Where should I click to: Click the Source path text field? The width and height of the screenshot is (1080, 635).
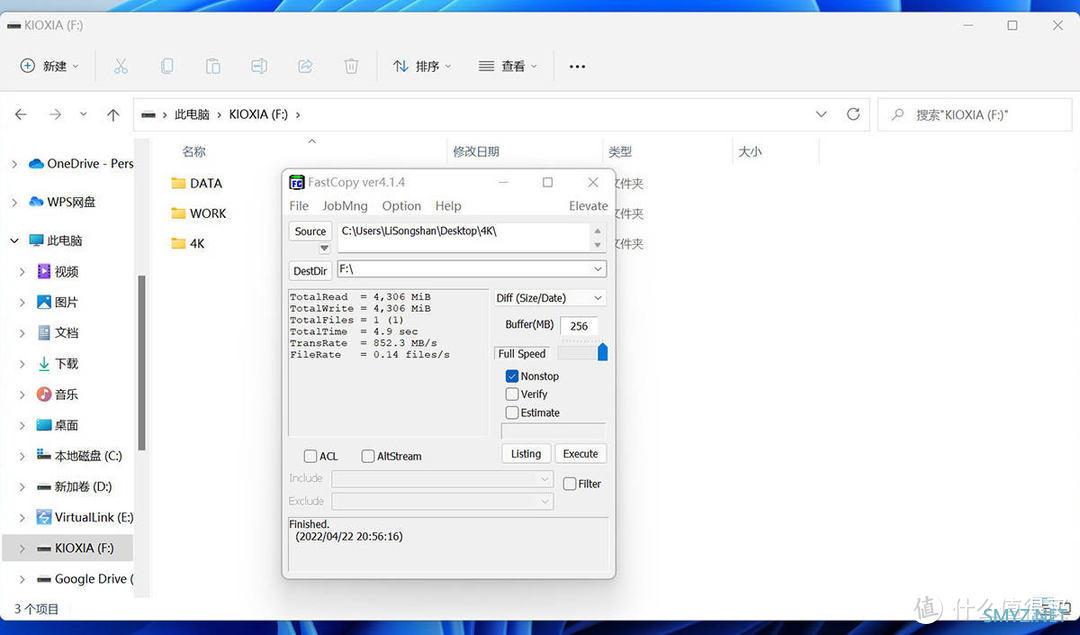(x=464, y=237)
